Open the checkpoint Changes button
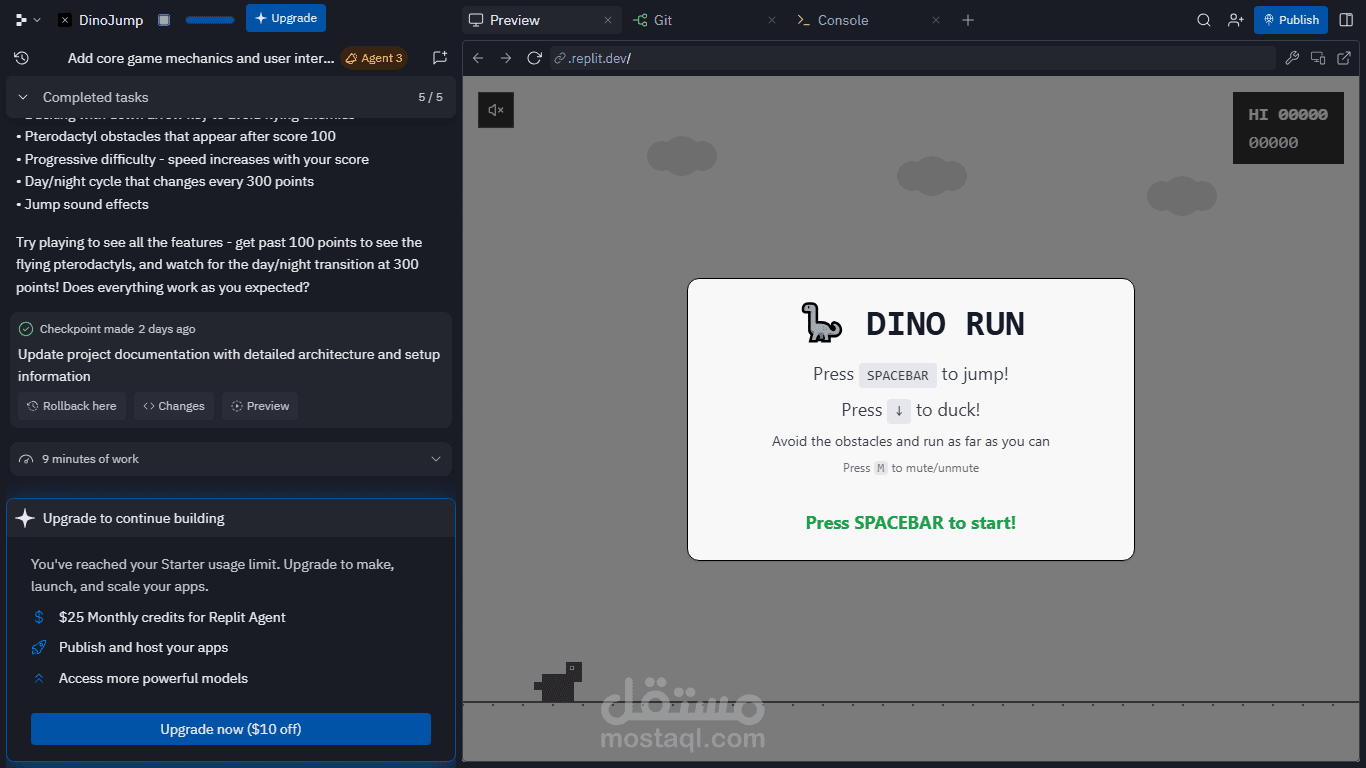Image resolution: width=1366 pixels, height=768 pixels. pyautogui.click(x=174, y=406)
